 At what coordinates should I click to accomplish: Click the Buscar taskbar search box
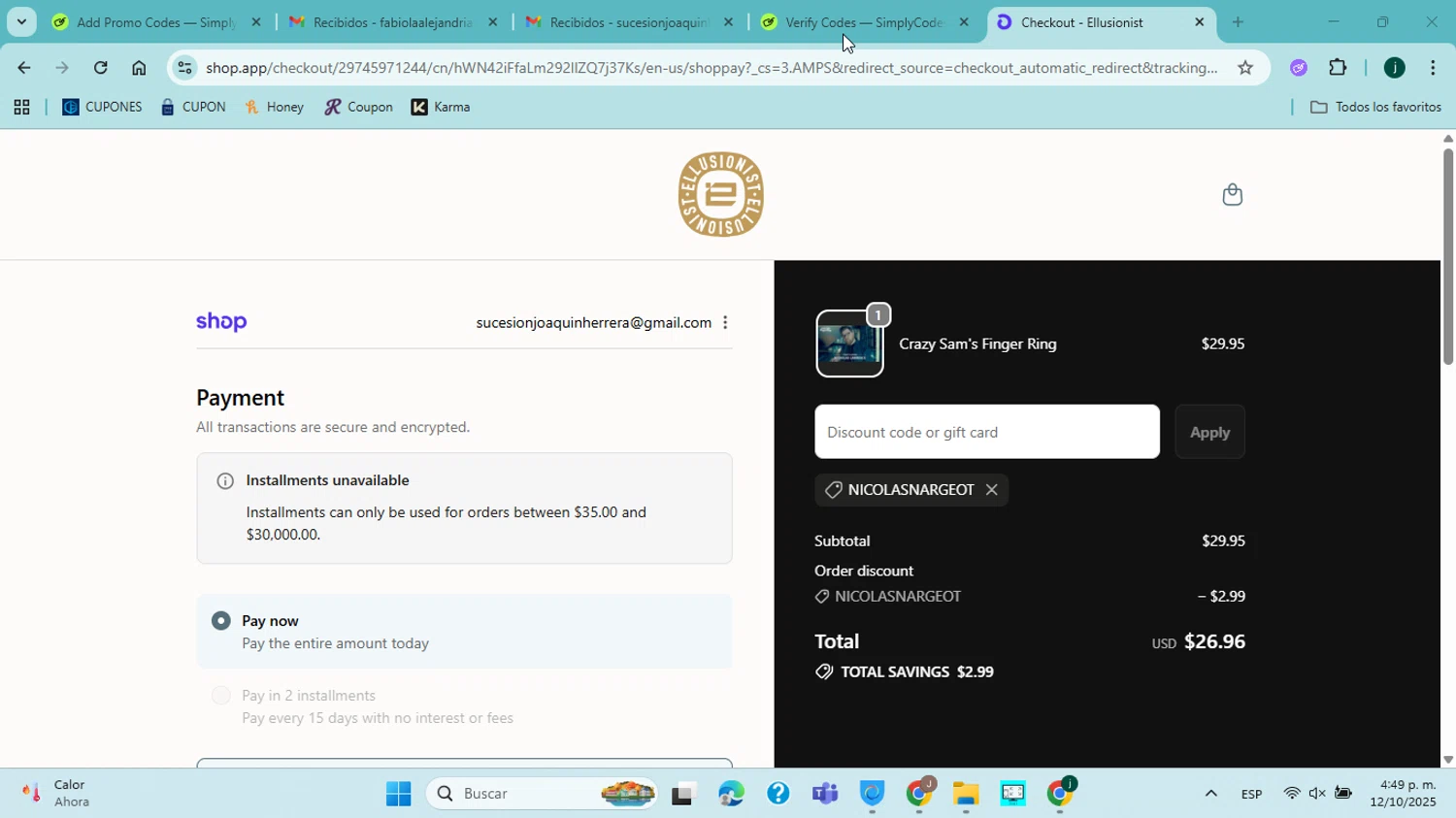[544, 794]
